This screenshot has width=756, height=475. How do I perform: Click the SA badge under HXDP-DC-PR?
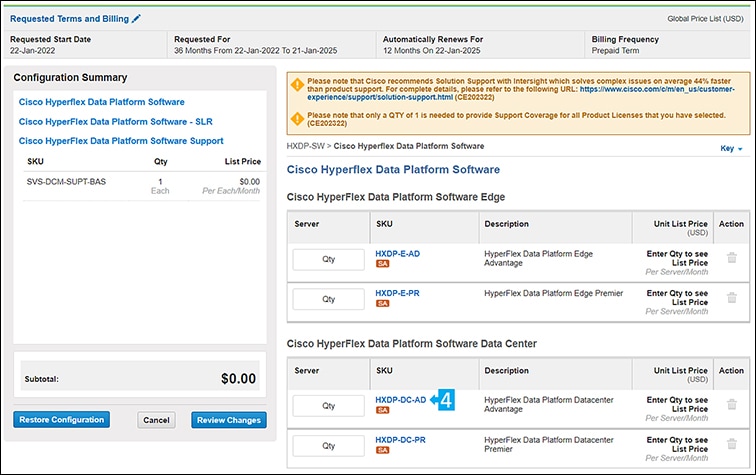382,450
